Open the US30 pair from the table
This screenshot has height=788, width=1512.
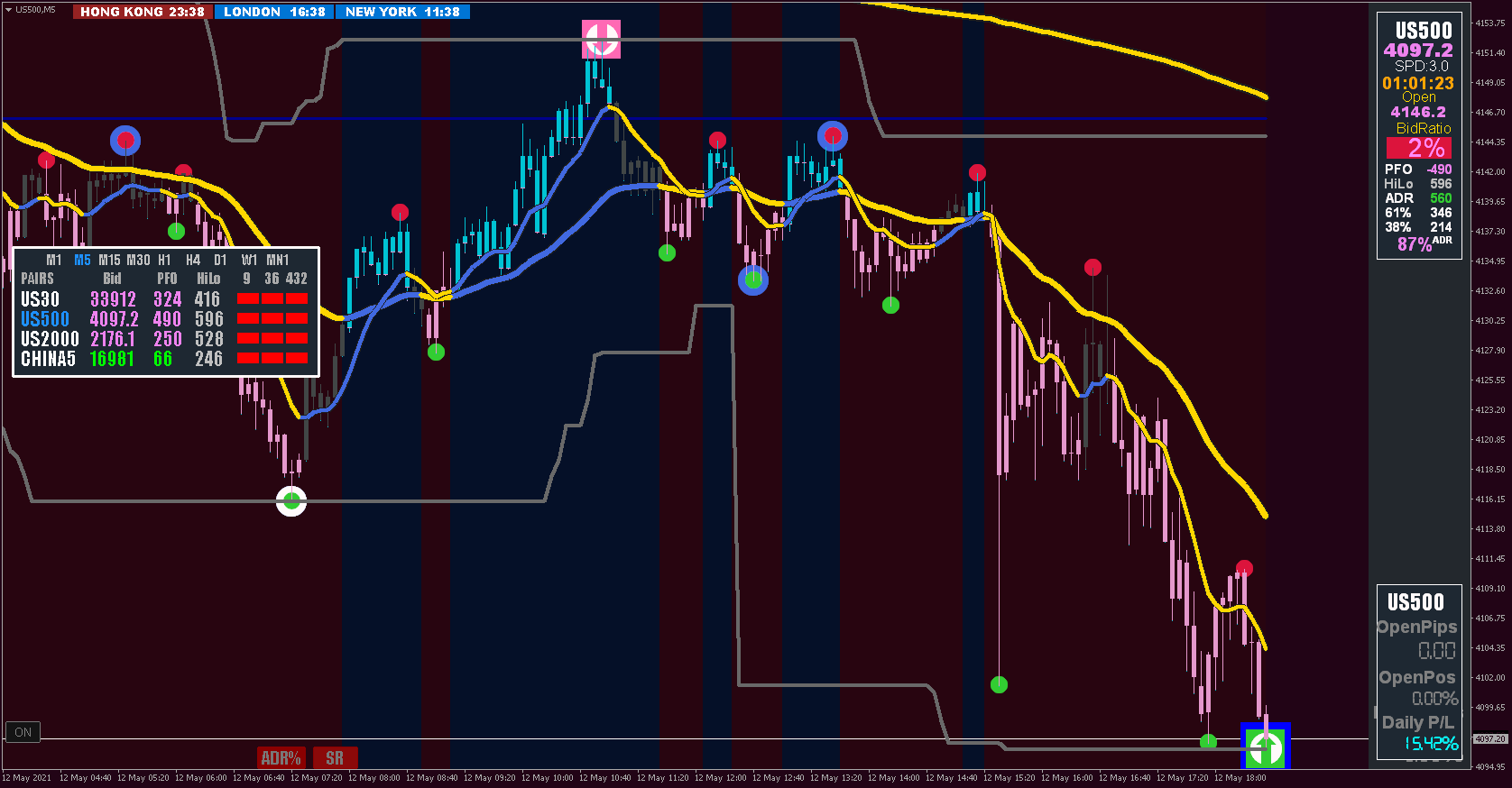click(x=40, y=299)
